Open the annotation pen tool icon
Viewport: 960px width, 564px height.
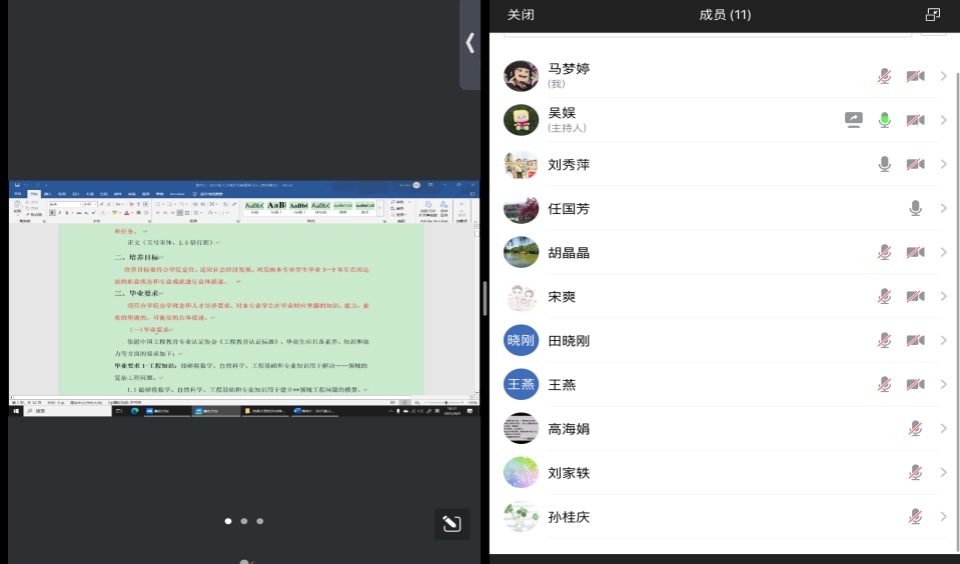[x=452, y=524]
